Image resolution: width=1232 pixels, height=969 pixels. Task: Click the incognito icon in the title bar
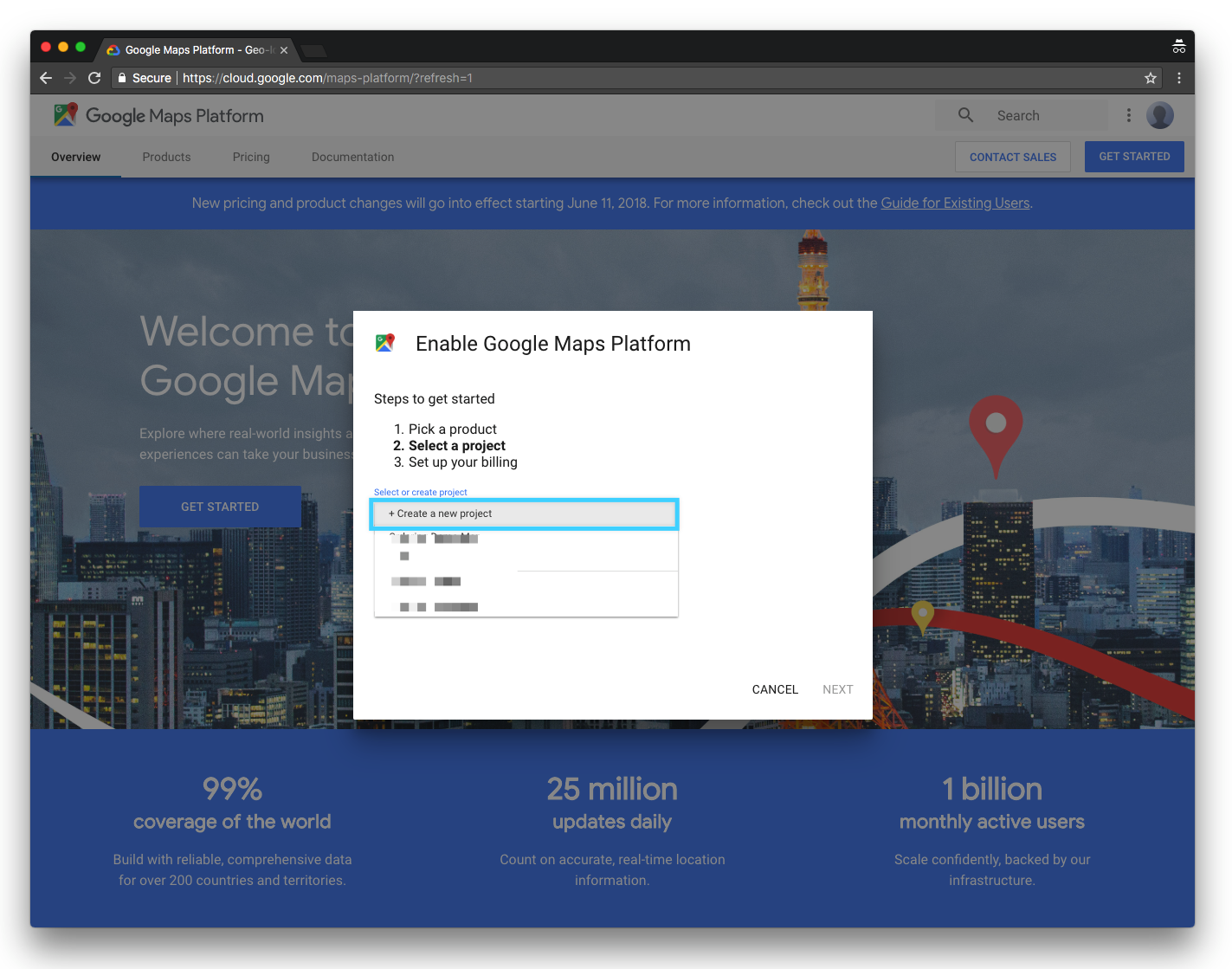click(1179, 46)
